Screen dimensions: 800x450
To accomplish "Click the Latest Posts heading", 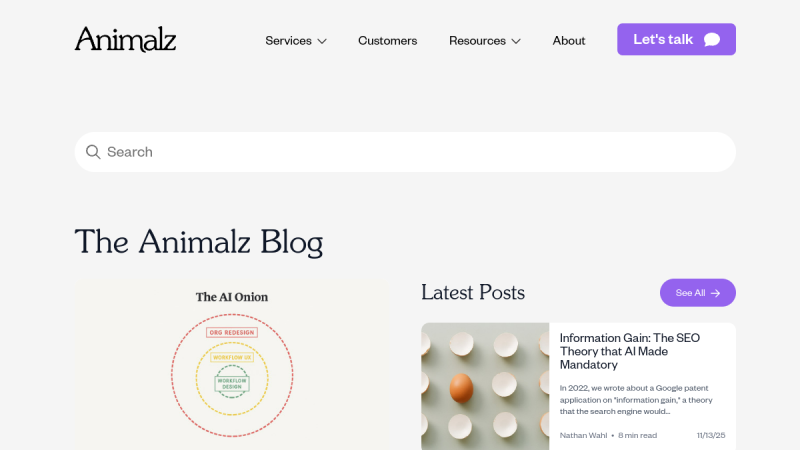I will click(x=473, y=292).
